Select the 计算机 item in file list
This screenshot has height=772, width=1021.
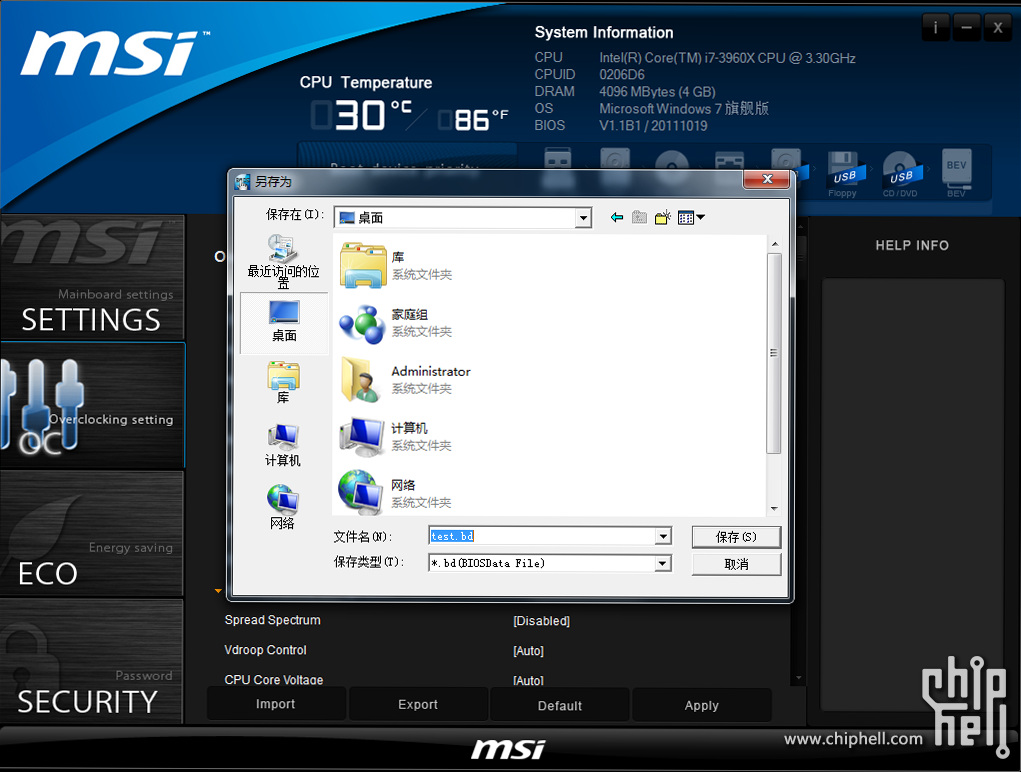[x=395, y=437]
